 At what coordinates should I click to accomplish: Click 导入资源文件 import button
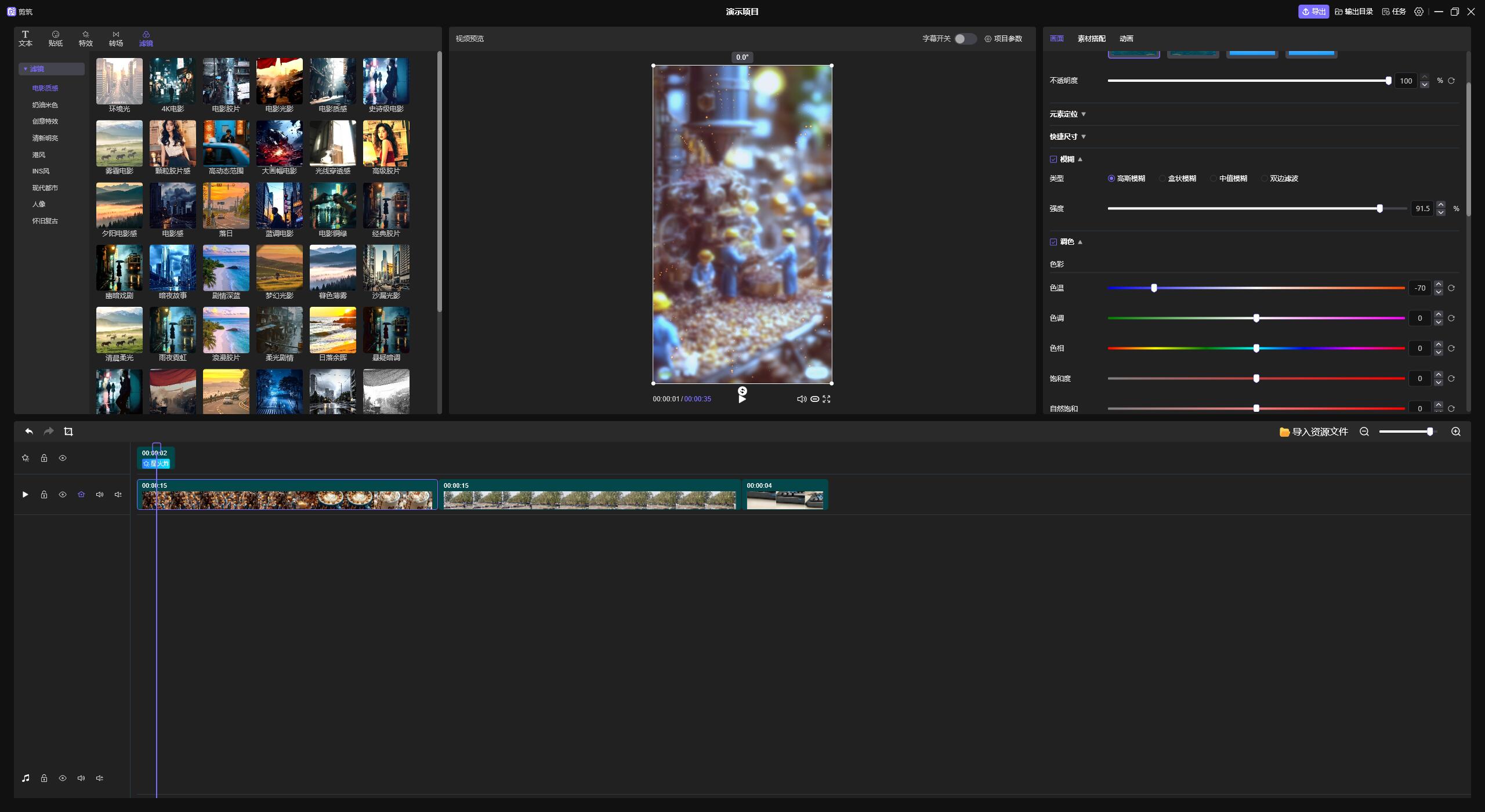(x=1314, y=432)
